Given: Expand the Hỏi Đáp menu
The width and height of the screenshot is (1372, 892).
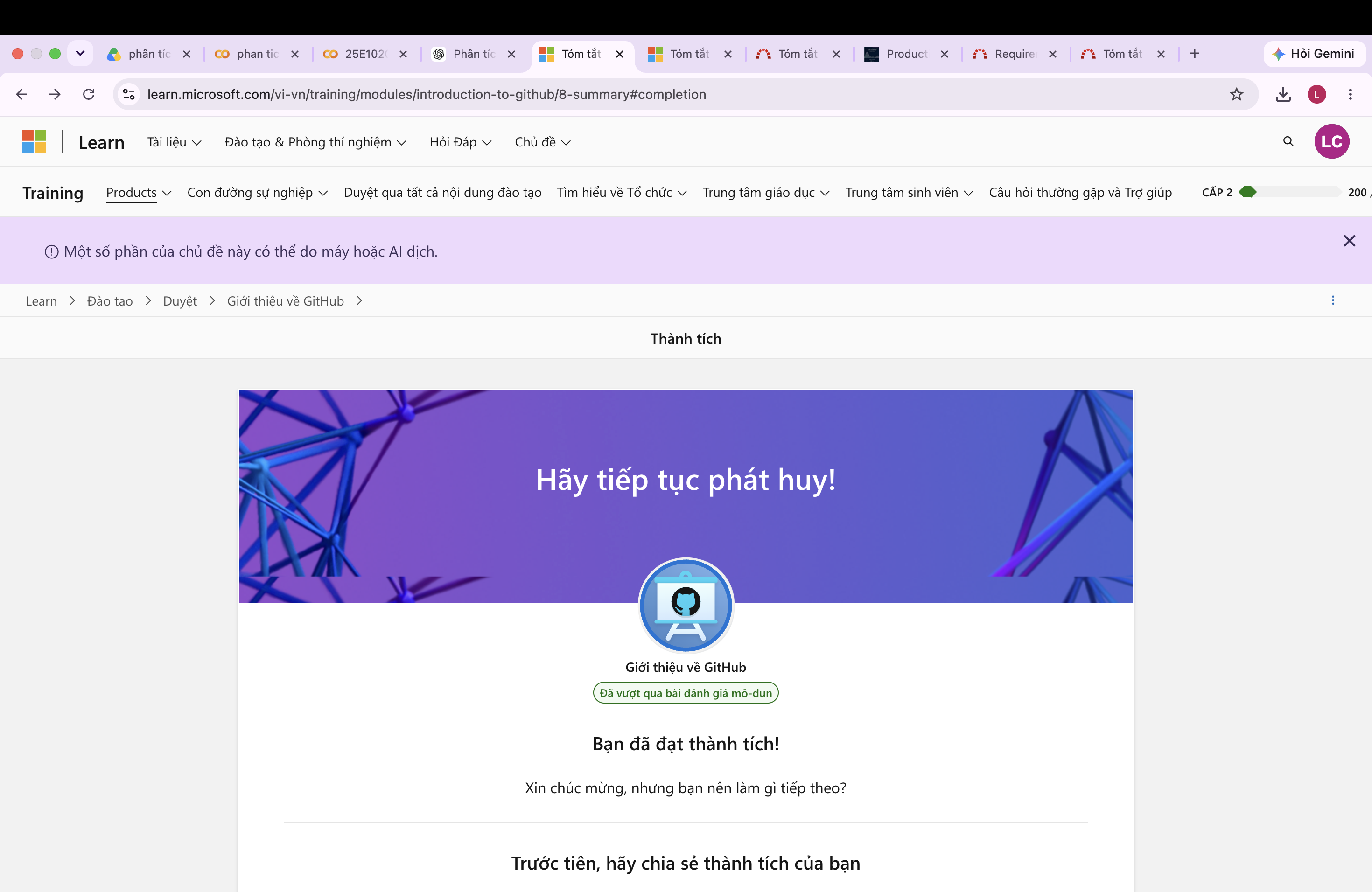Looking at the screenshot, I should (460, 142).
